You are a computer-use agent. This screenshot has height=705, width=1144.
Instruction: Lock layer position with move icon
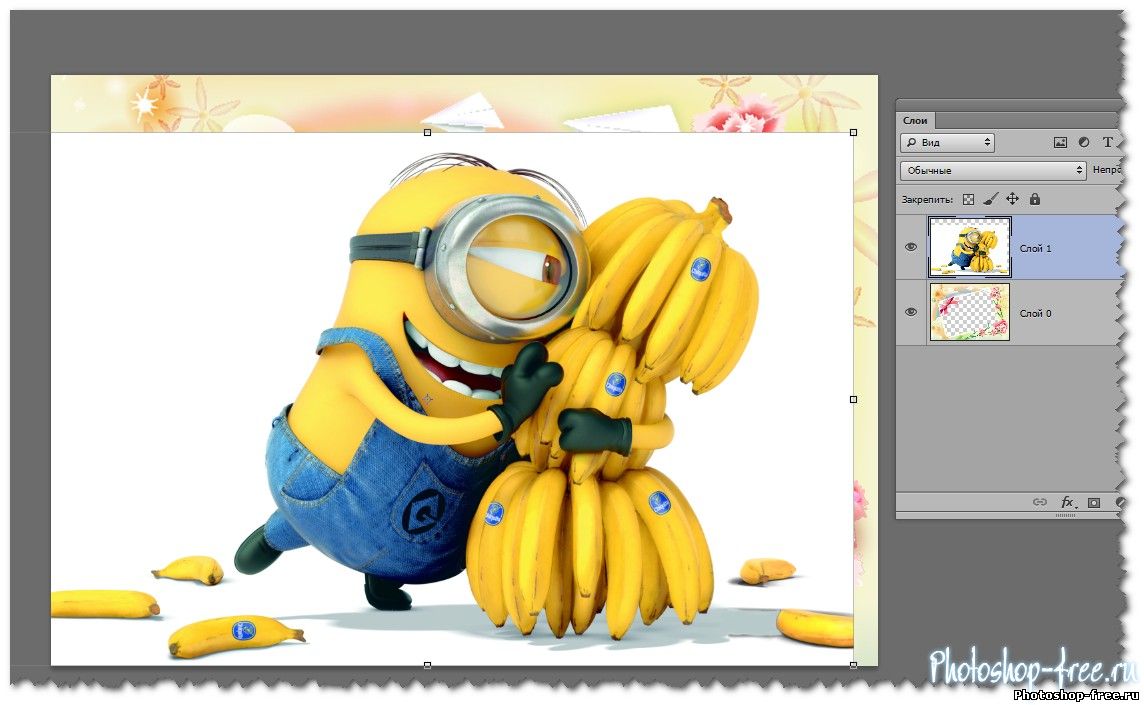[x=1012, y=199]
